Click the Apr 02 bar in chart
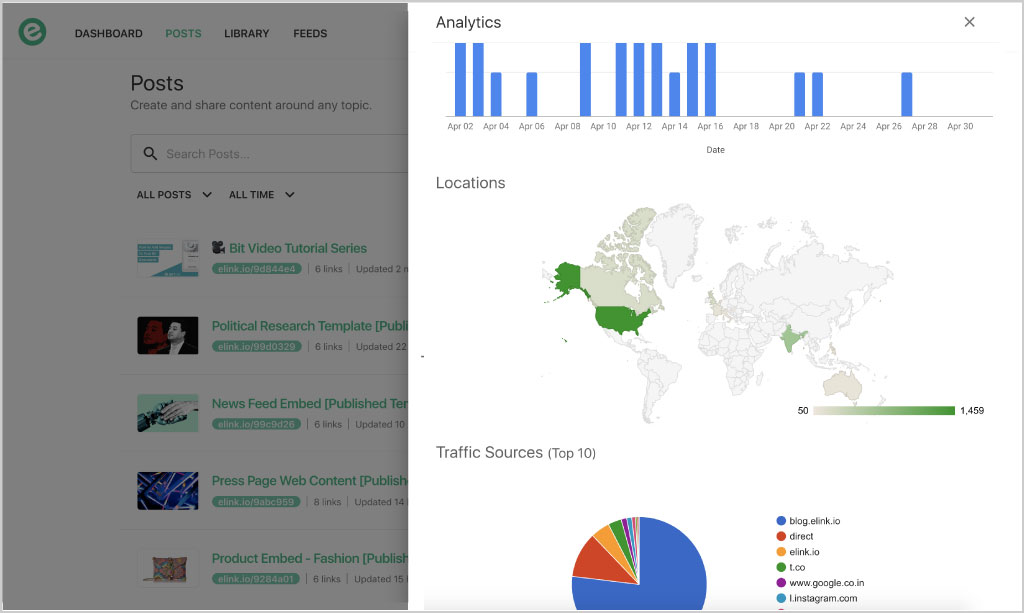 click(460, 80)
